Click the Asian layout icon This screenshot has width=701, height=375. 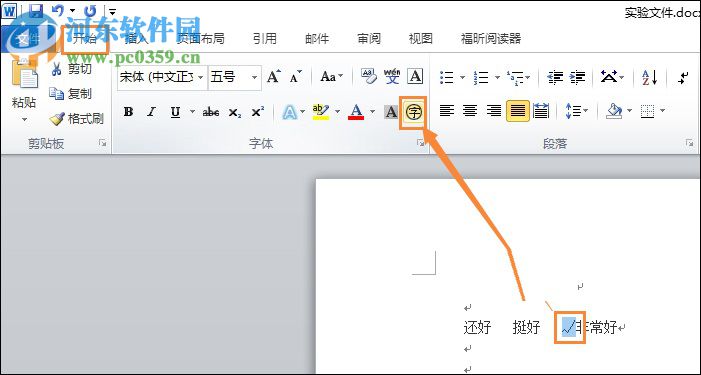click(x=608, y=77)
